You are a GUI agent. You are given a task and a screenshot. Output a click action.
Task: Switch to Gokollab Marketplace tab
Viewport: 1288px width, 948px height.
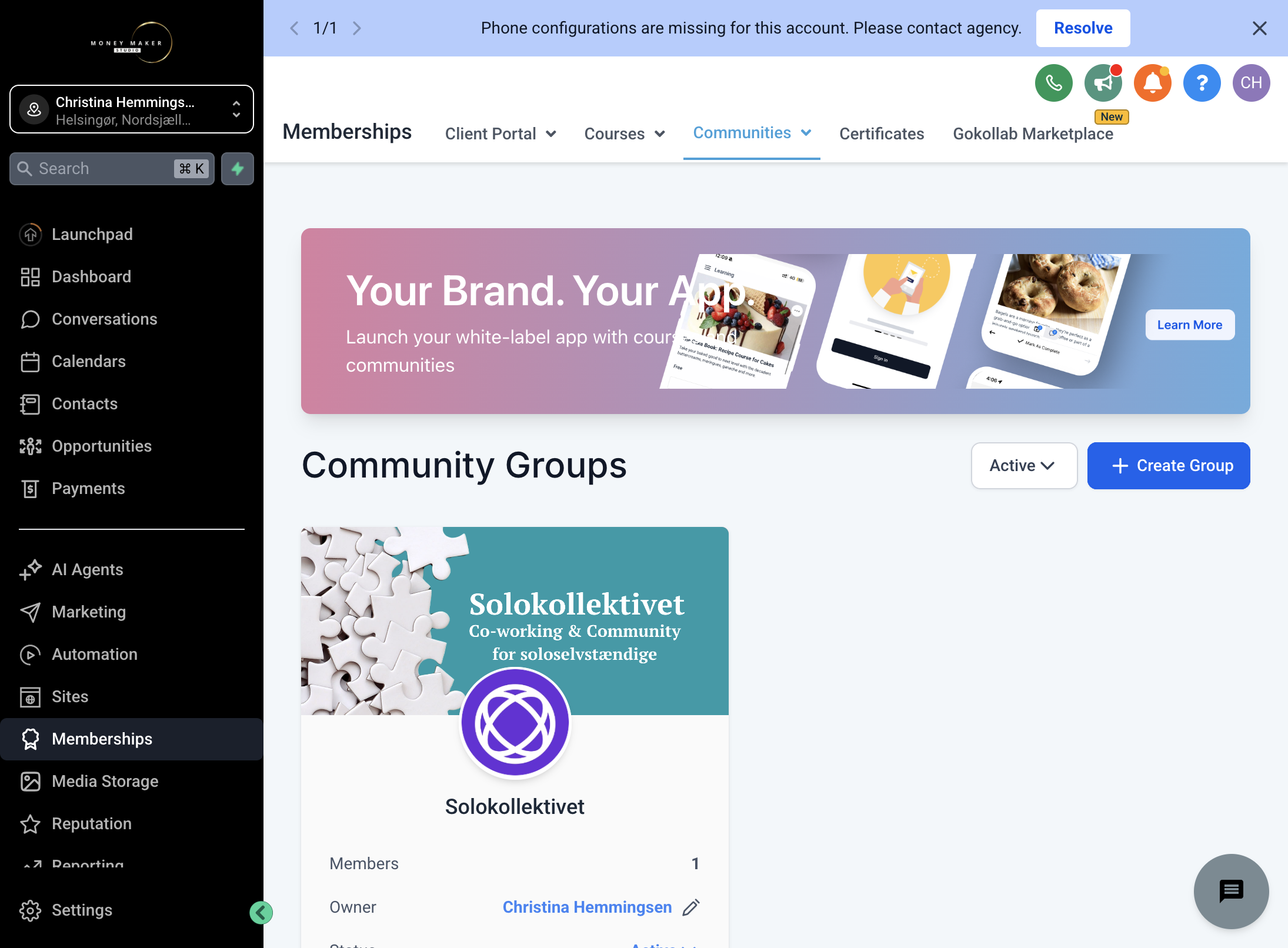(1033, 133)
